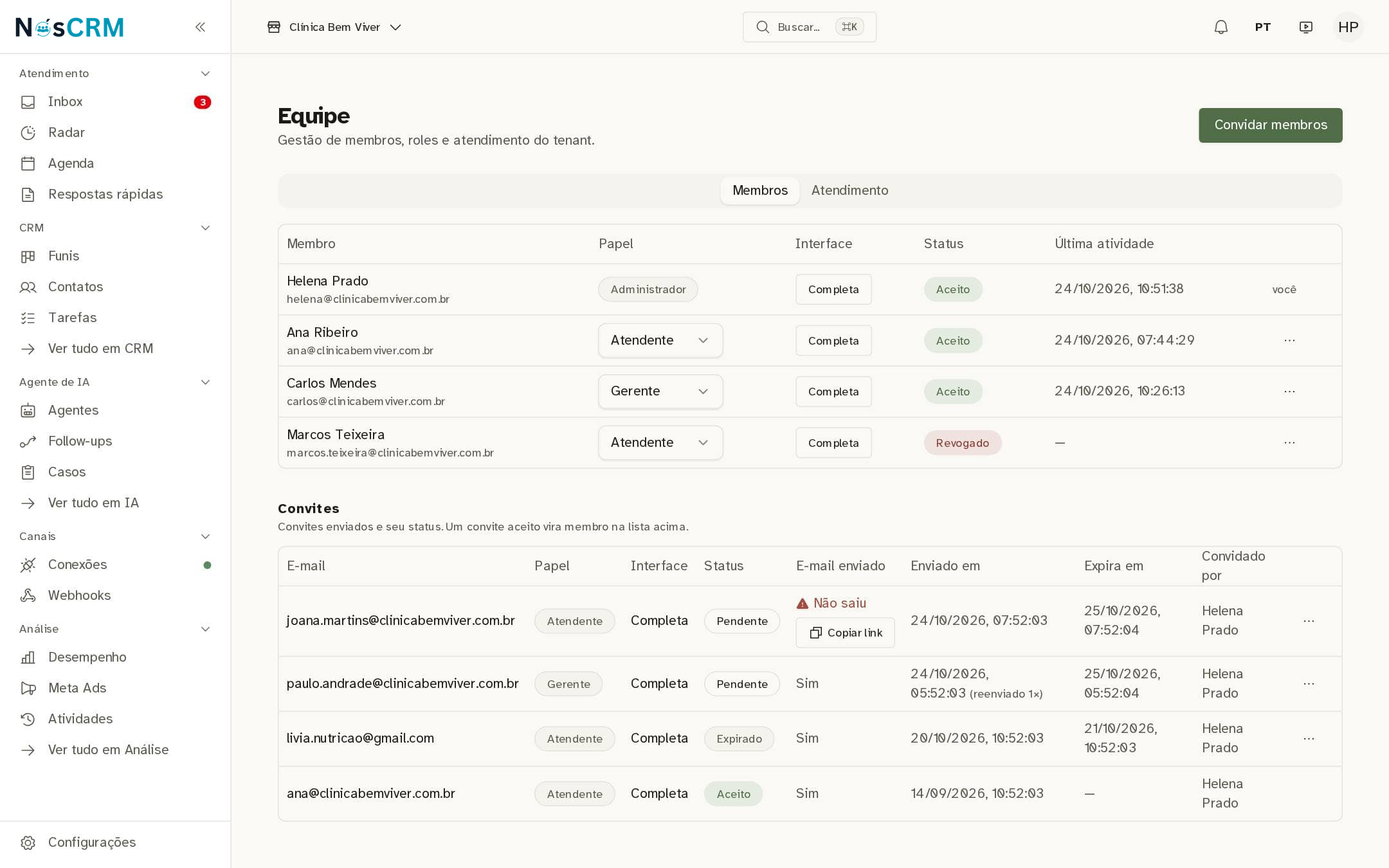Screen dimensions: 1389x868
Task: Open notifications bell icon
Action: (1221, 27)
